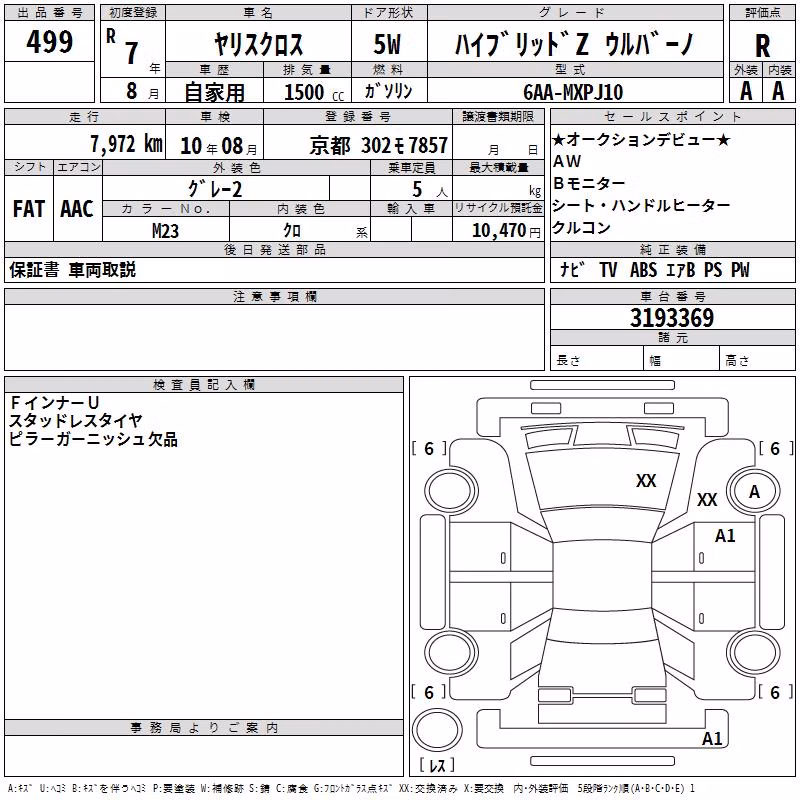Select door shape value 5W
The image size is (800, 800).
click(x=387, y=44)
